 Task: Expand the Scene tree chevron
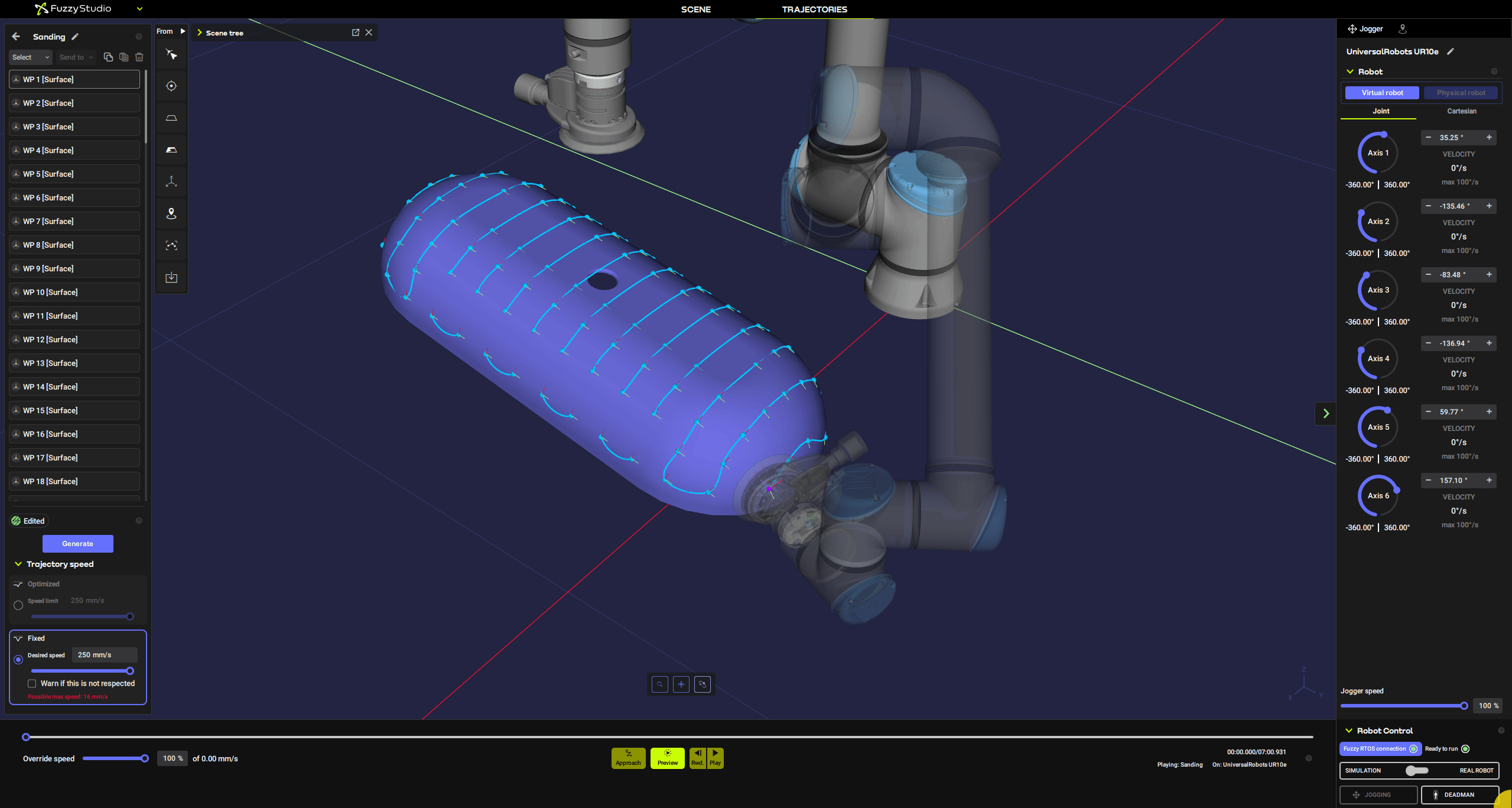(x=200, y=33)
